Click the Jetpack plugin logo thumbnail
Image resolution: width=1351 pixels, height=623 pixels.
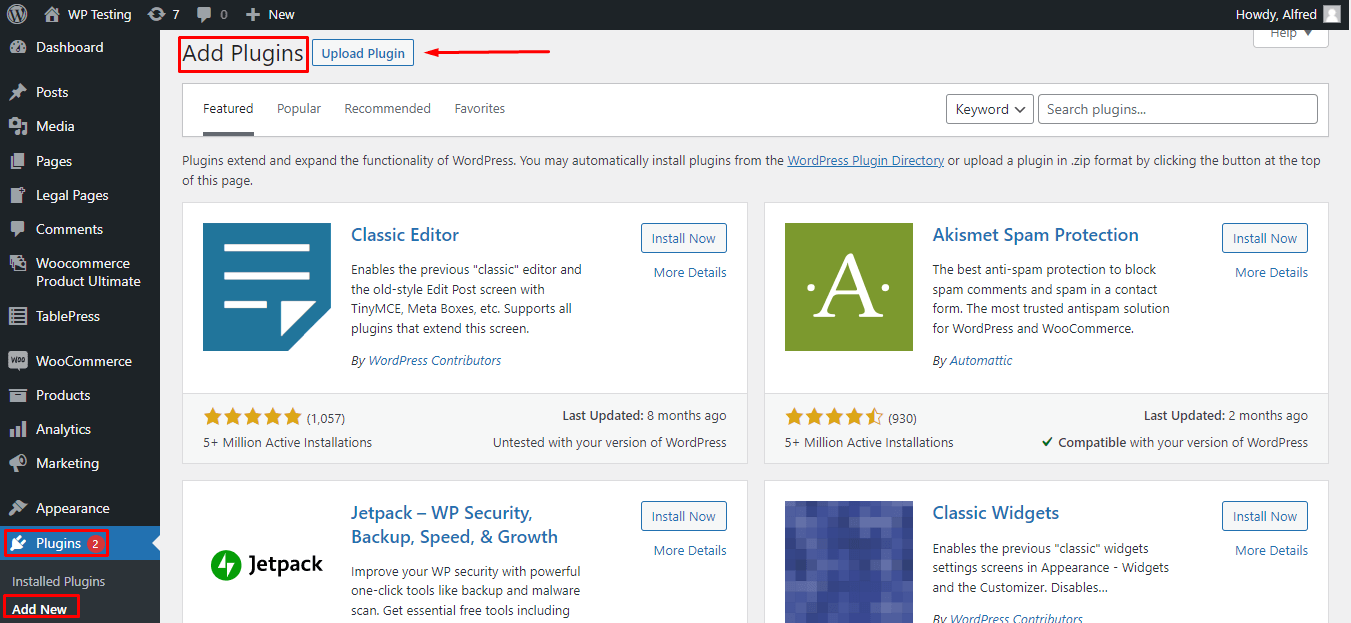tap(267, 565)
